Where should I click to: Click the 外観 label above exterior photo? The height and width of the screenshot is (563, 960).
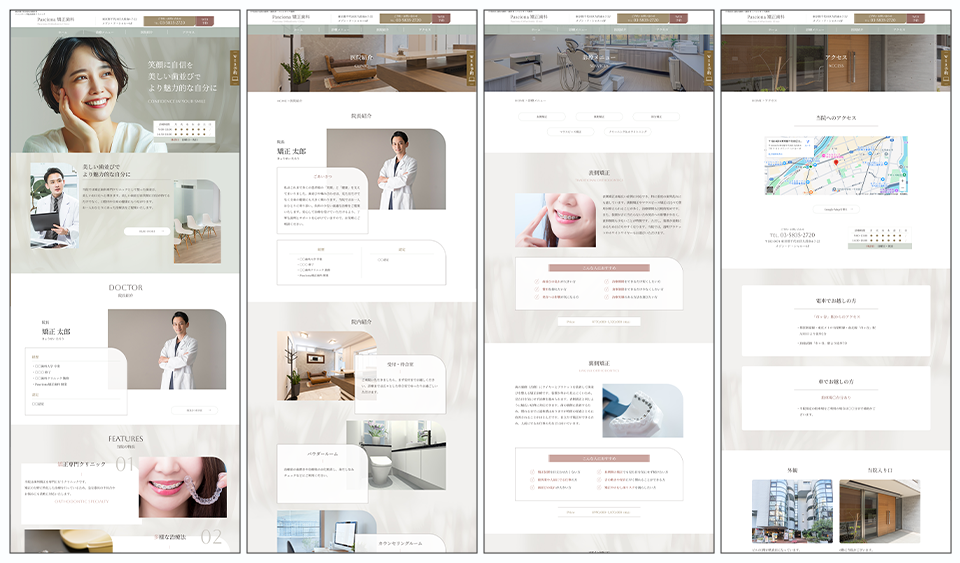(792, 471)
